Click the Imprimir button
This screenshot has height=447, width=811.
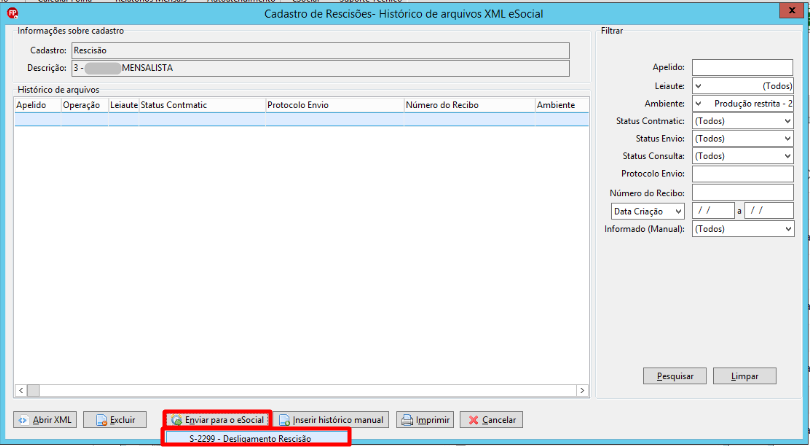coord(425,420)
